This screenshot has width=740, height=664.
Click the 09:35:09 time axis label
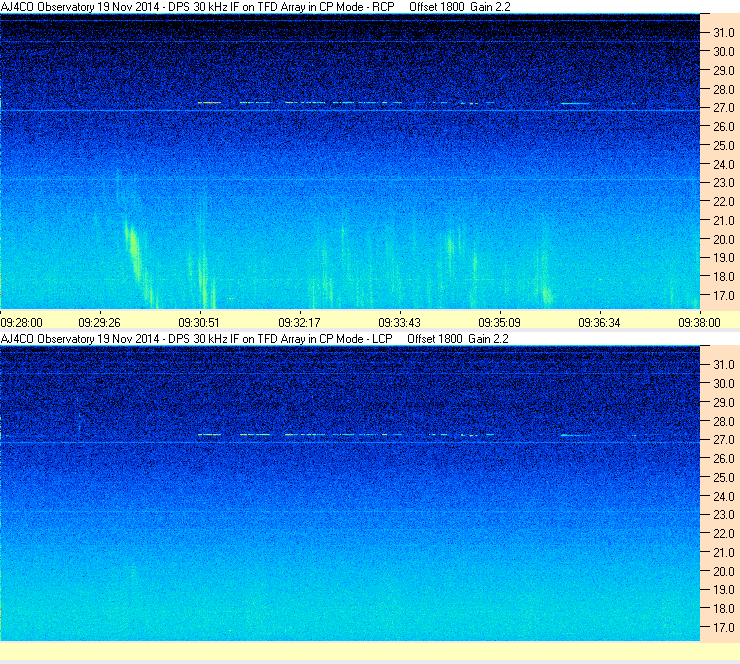point(499,323)
